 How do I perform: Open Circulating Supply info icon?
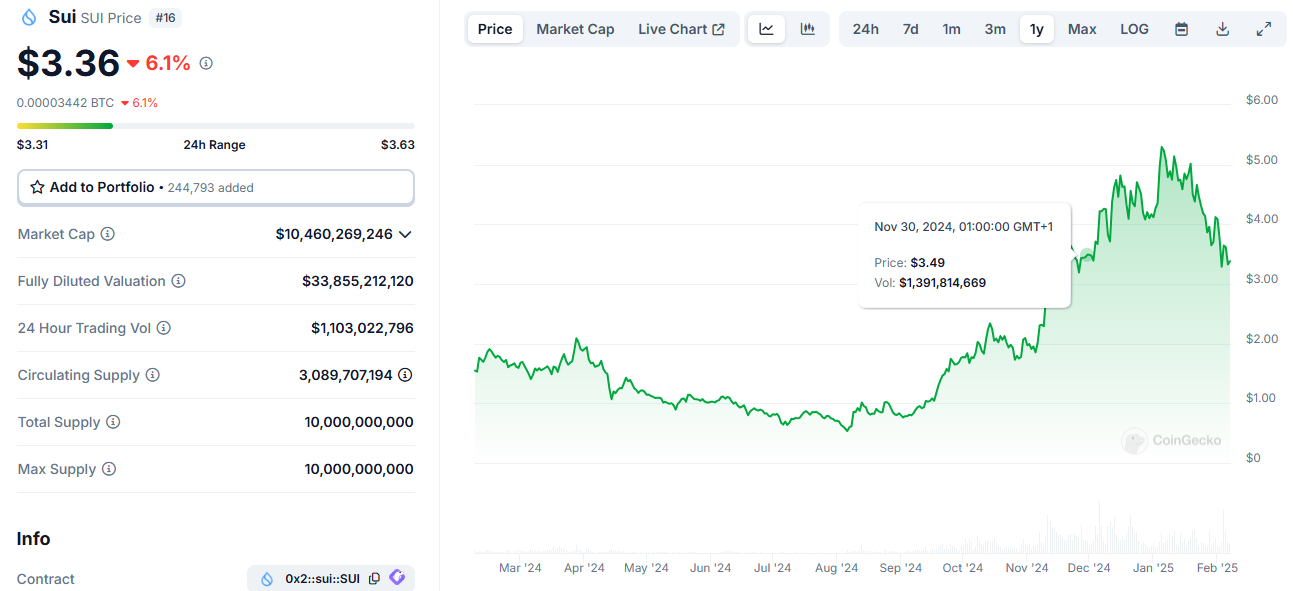pyautogui.click(x=153, y=375)
